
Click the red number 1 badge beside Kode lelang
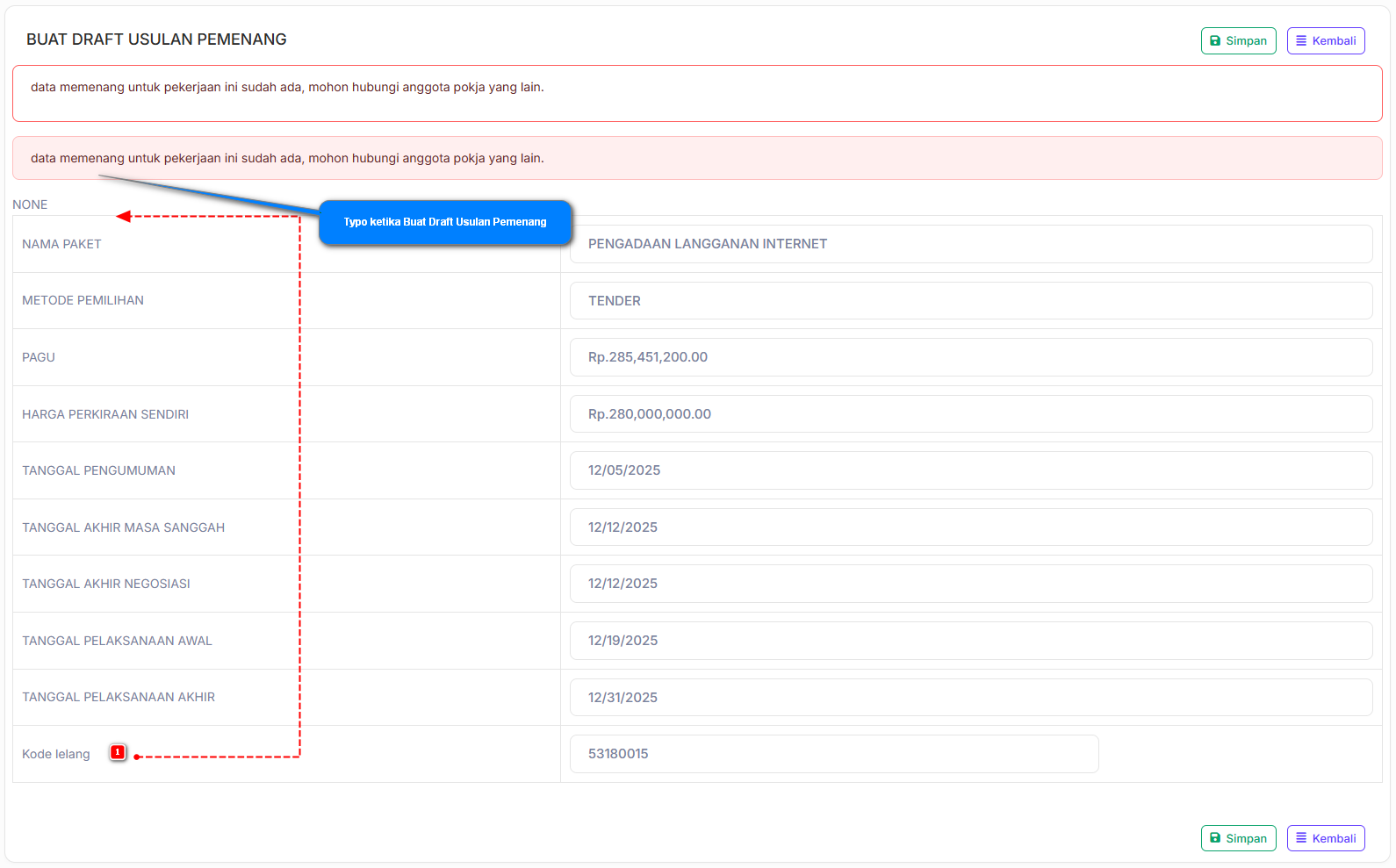pos(118,752)
